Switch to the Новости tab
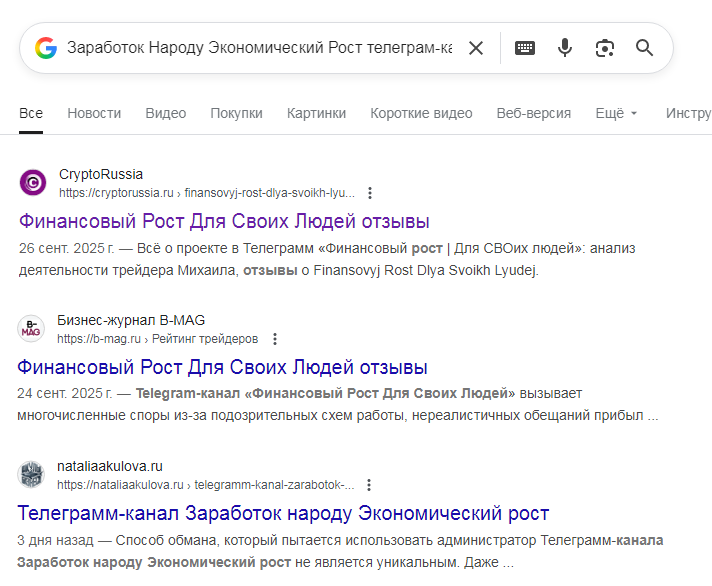This screenshot has width=712, height=586. [x=94, y=113]
